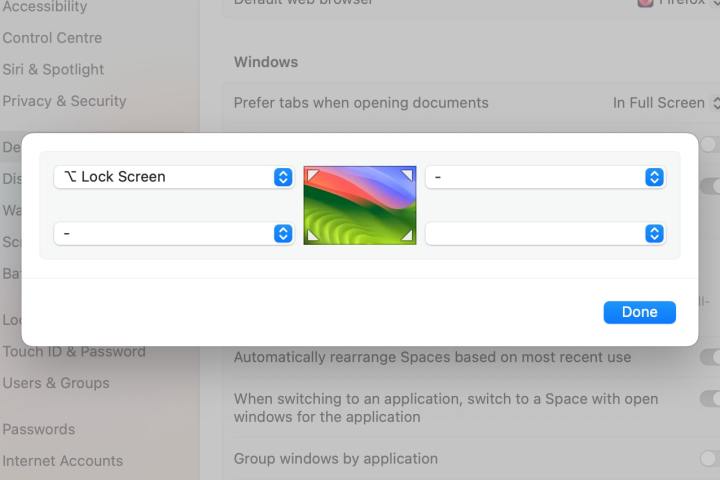
Task: Select Internet Accounts in the sidebar
Action: click(x=63, y=461)
